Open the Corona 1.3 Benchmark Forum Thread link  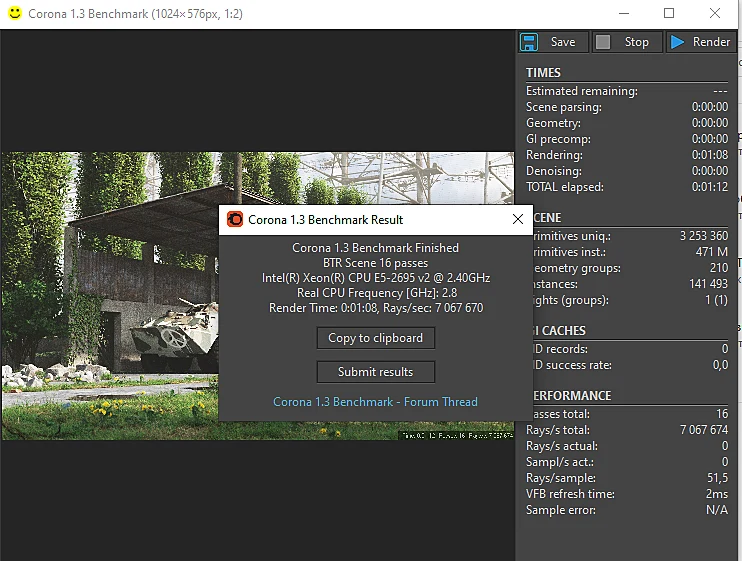[x=375, y=402]
